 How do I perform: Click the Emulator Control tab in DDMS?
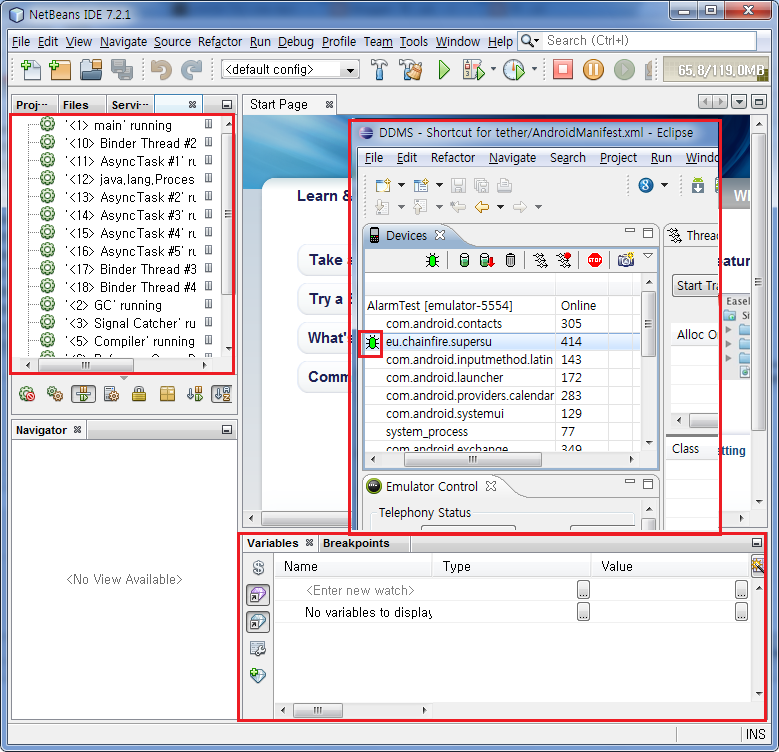[x=431, y=486]
